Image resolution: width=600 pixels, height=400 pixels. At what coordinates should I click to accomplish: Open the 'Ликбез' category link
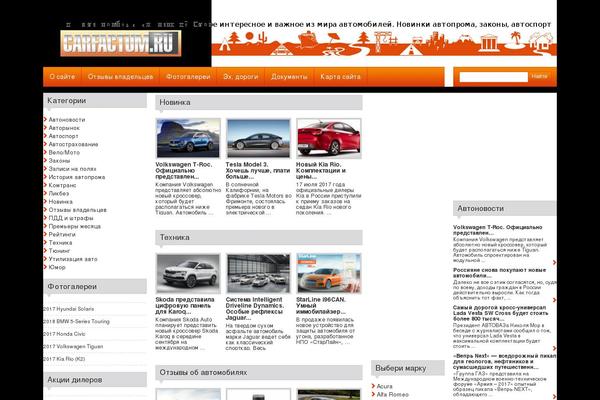click(59, 193)
